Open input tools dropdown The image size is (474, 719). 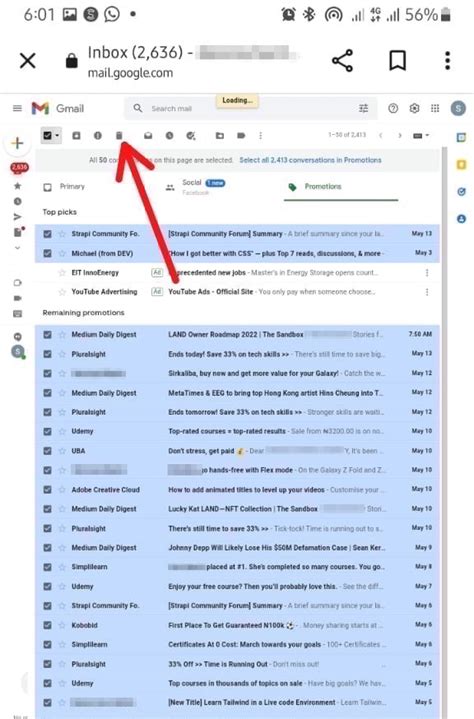(421, 135)
